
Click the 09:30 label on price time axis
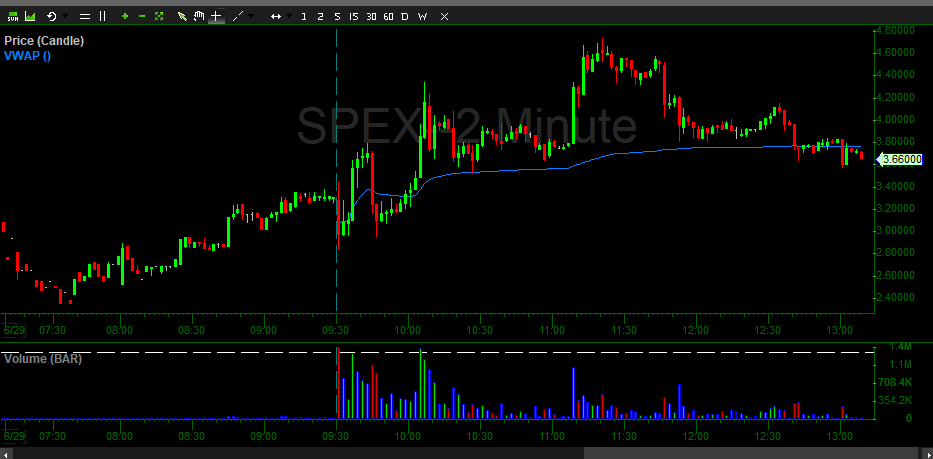[336, 330]
